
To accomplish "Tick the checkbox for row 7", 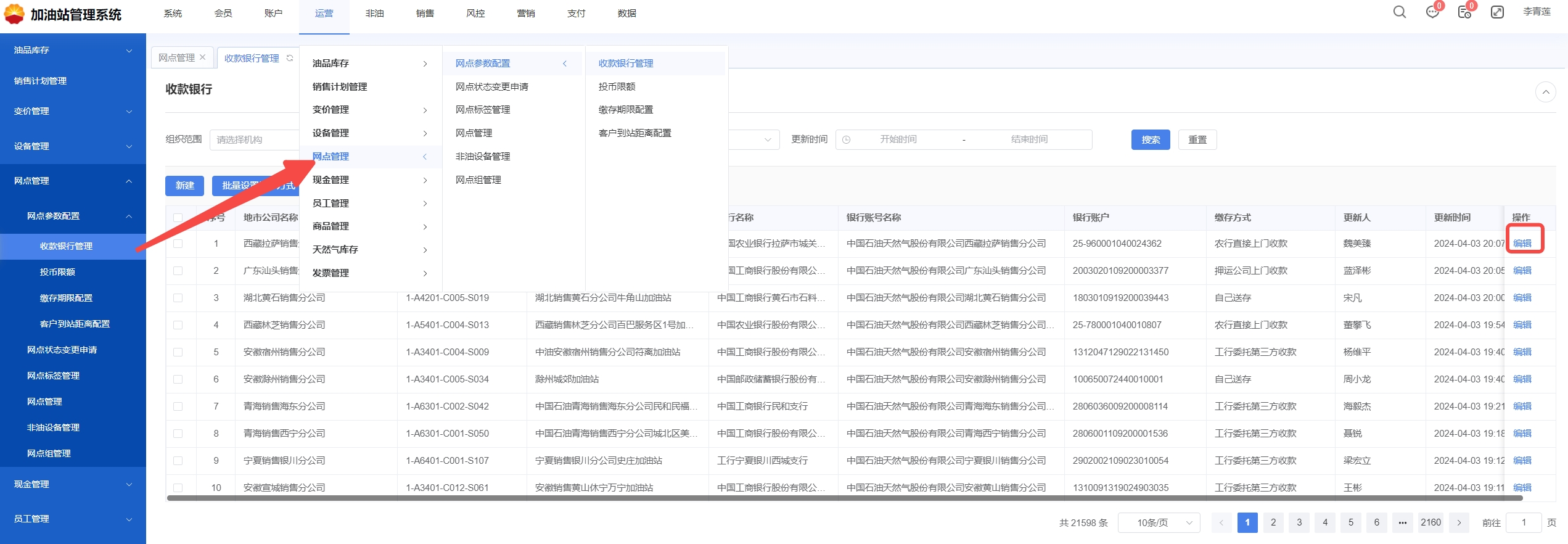I will (178, 406).
